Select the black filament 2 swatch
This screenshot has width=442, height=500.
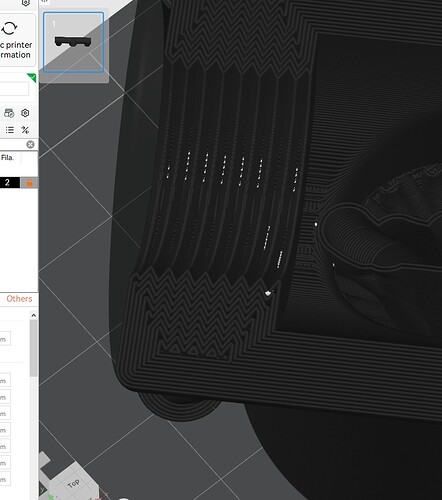9,183
